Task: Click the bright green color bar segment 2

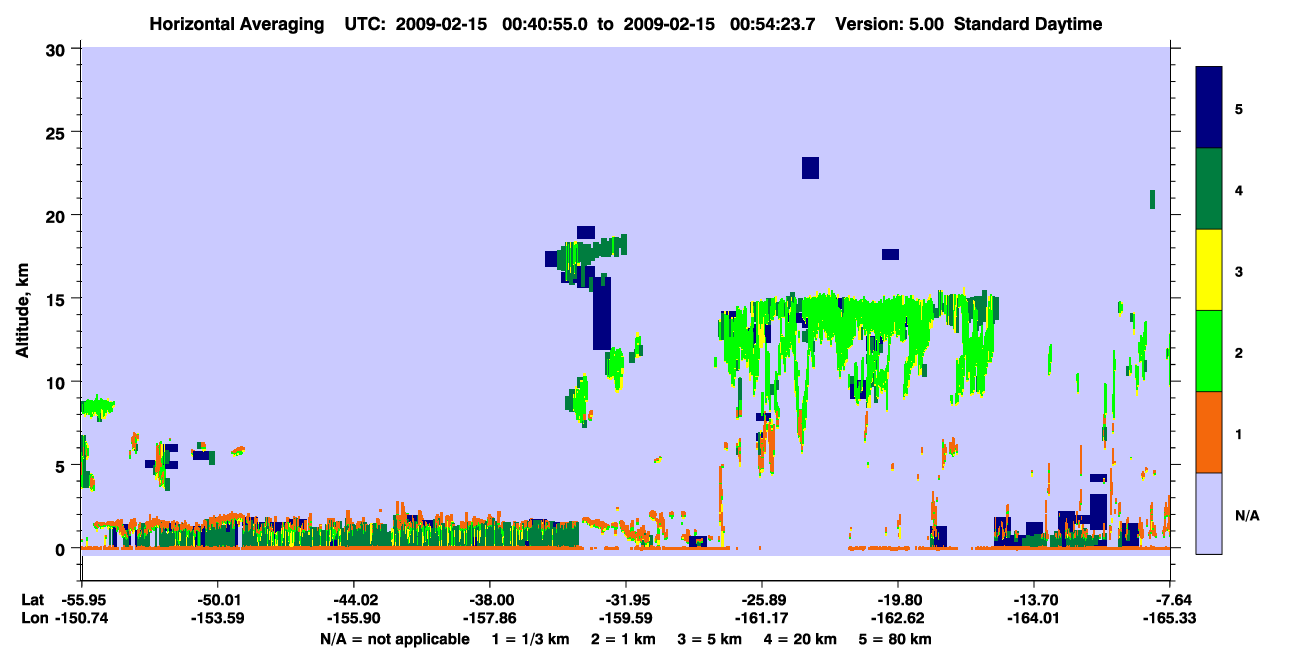Action: [x=1209, y=351]
